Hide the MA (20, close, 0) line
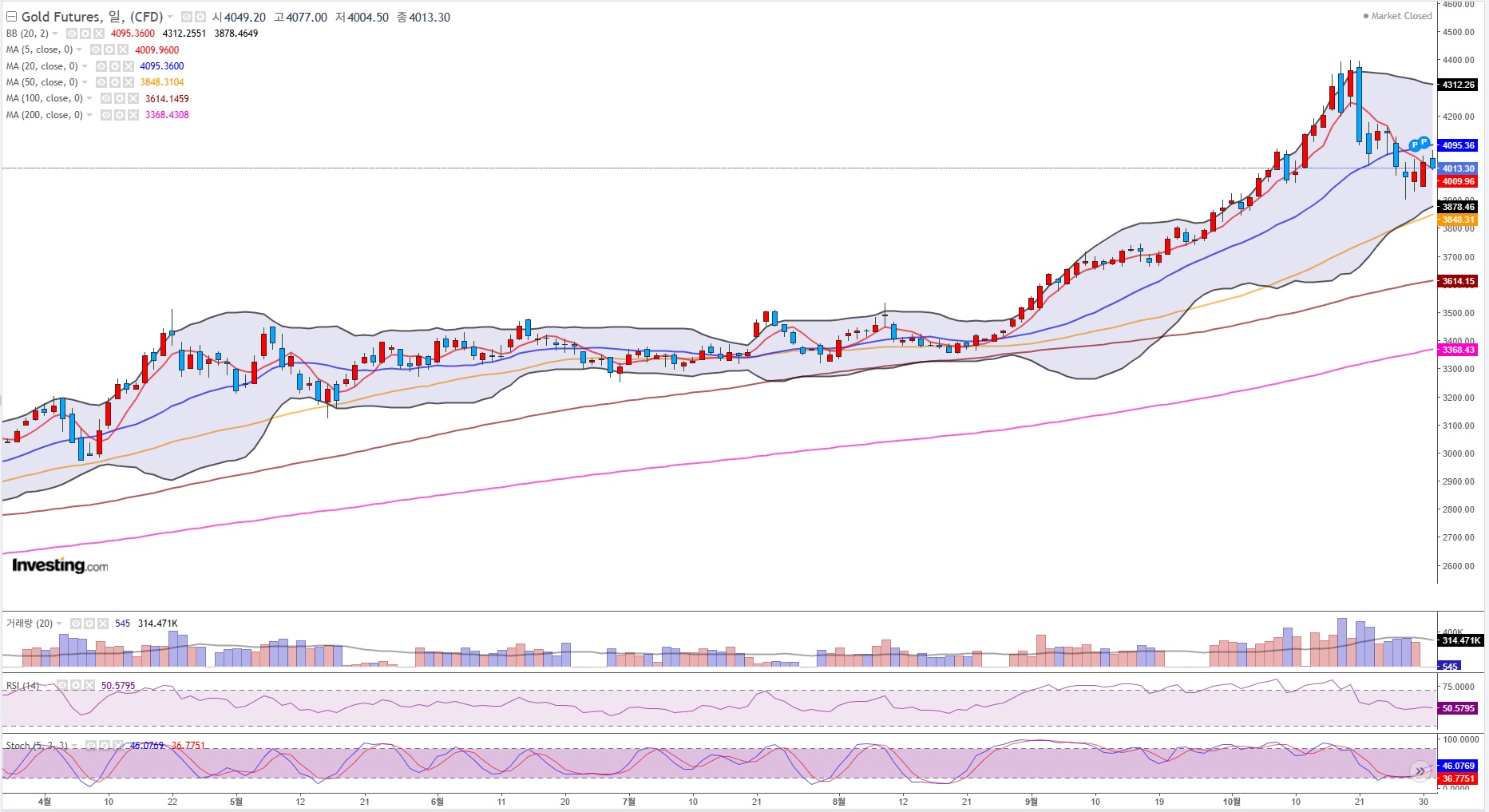 [x=101, y=66]
